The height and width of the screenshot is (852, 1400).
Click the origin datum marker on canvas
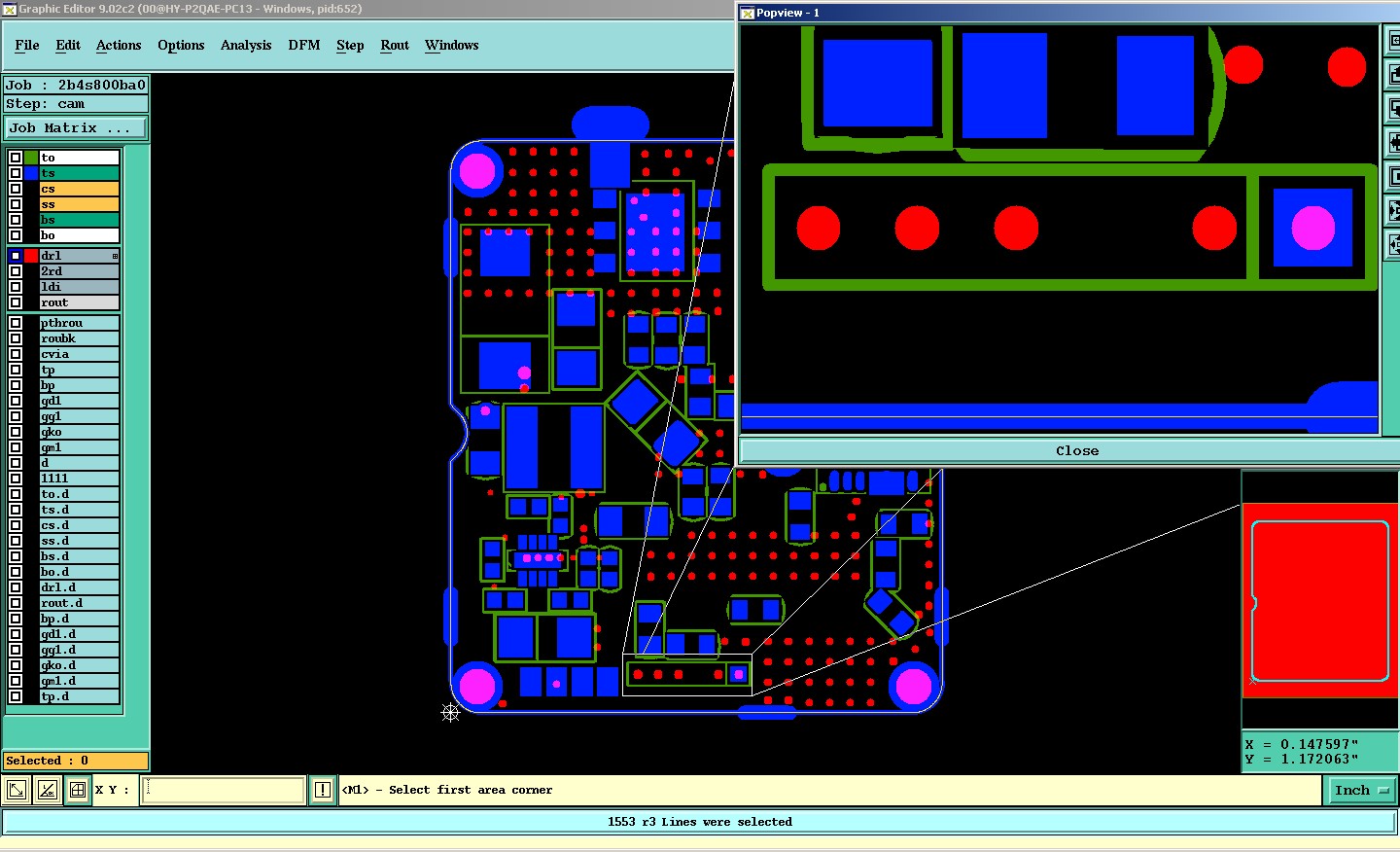[x=450, y=713]
